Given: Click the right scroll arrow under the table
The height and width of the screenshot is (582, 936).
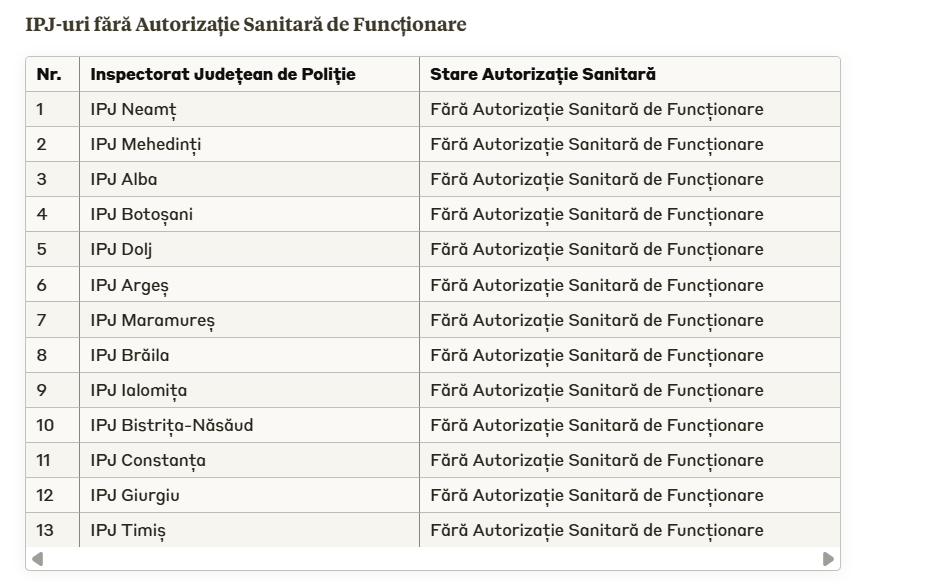Looking at the screenshot, I should click(828, 559).
